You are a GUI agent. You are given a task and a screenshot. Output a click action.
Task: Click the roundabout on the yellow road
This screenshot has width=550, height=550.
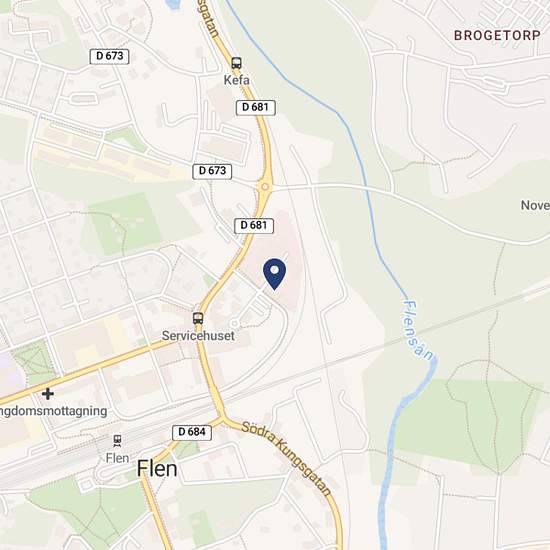click(x=266, y=187)
